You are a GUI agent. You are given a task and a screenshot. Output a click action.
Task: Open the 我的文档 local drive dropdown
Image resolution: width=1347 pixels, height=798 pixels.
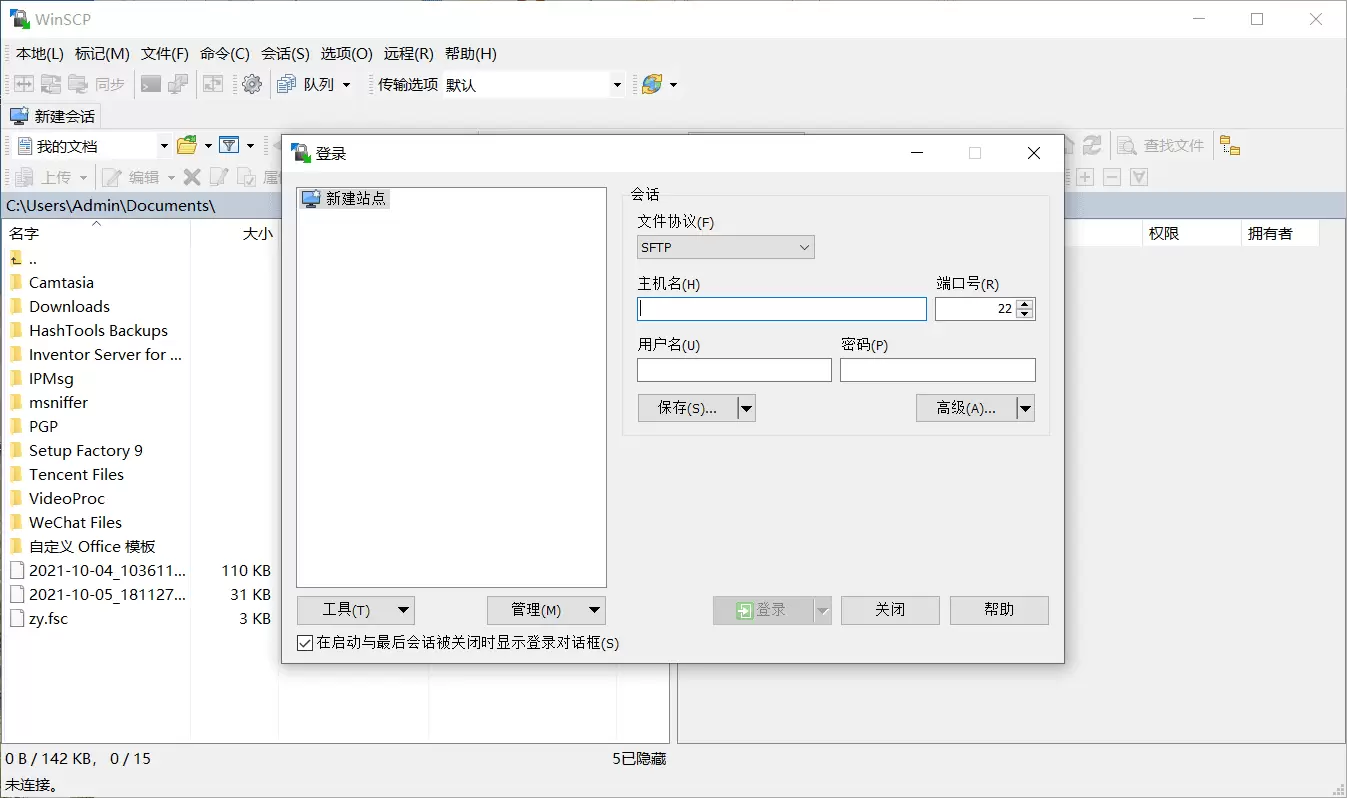(165, 146)
